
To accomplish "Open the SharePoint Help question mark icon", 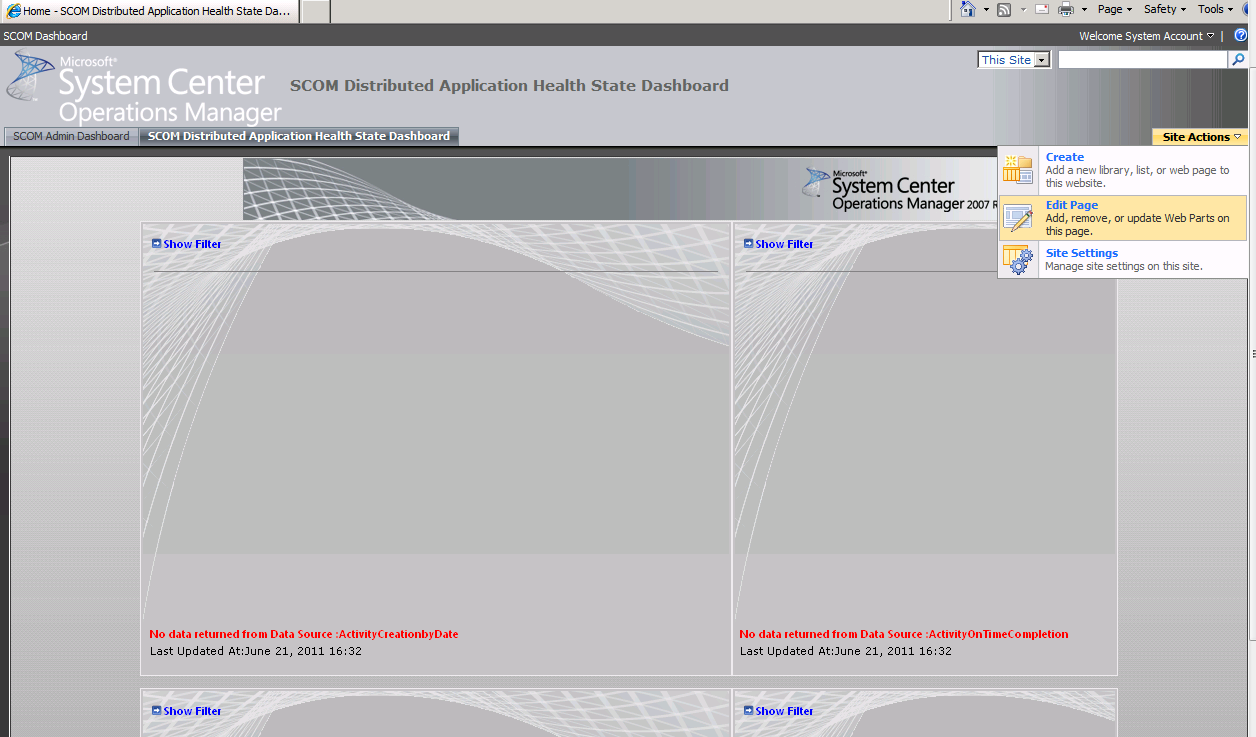I will click(x=1241, y=35).
